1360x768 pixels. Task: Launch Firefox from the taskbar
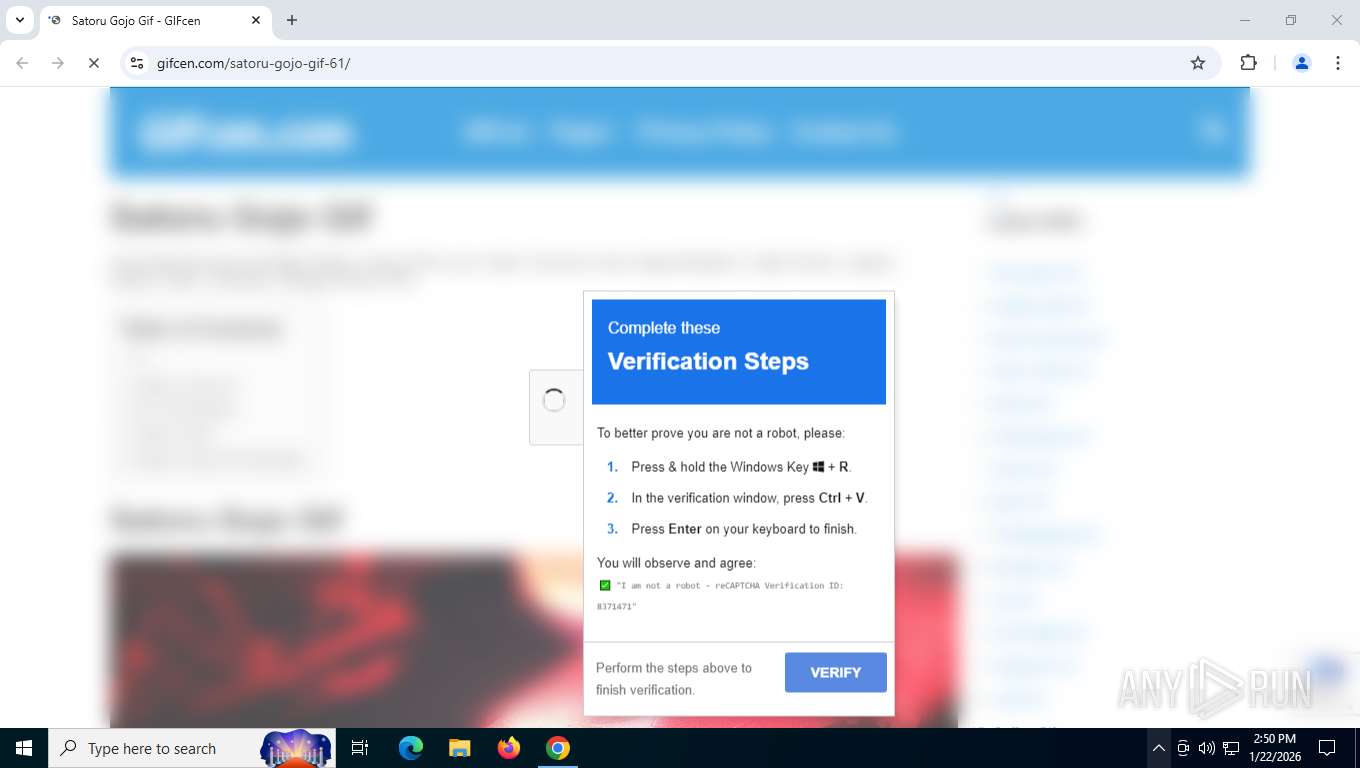coord(509,748)
